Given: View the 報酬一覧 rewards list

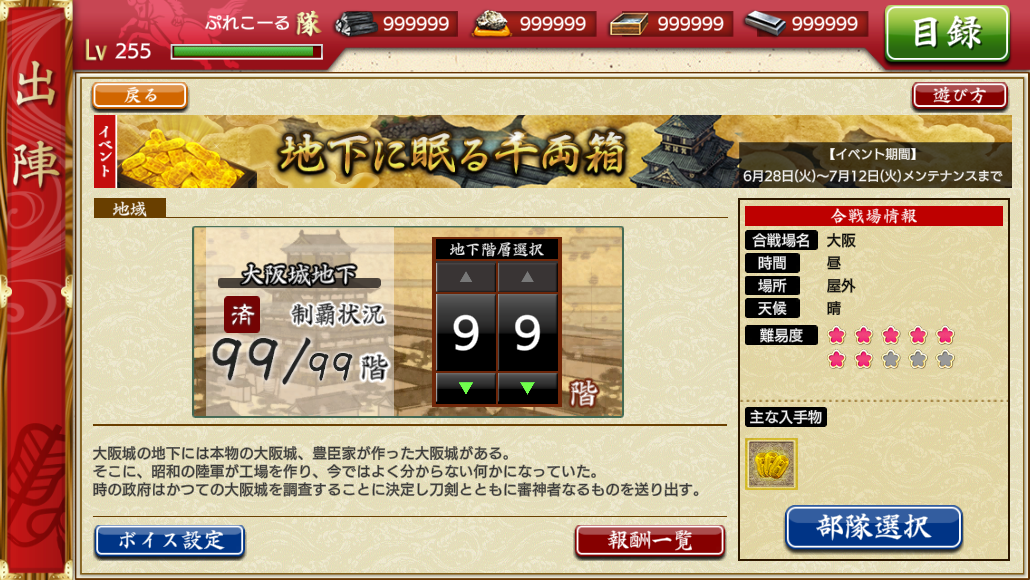Looking at the screenshot, I should (650, 541).
